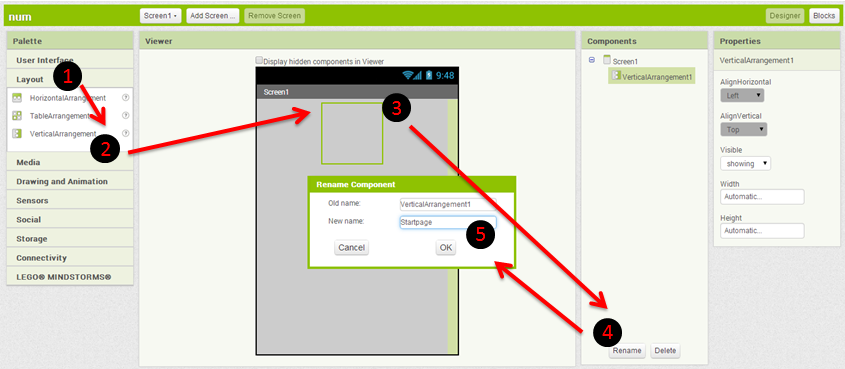Enable Display hidden components in Viewer

(259, 60)
